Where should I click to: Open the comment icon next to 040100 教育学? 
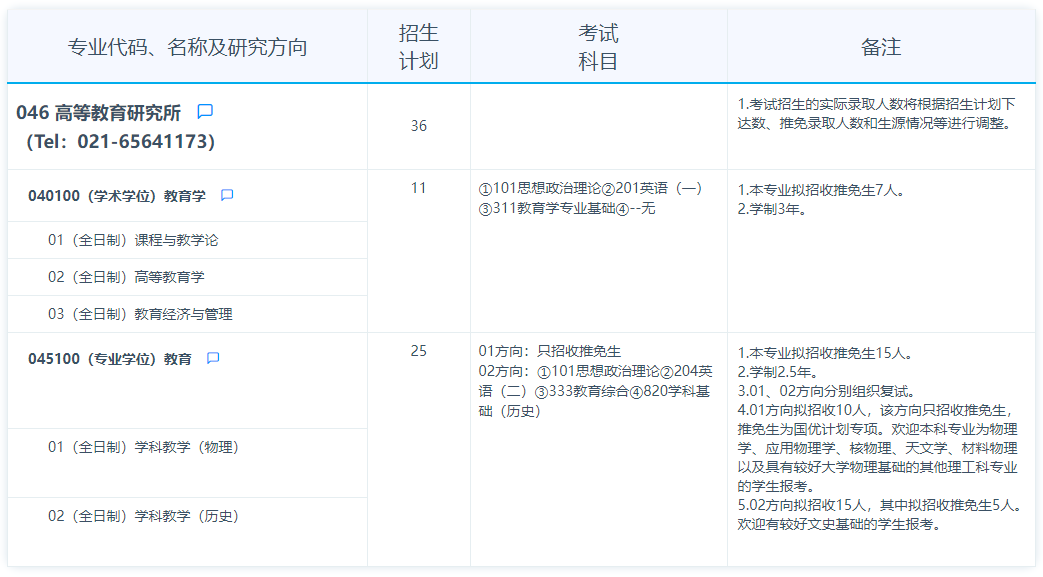click(x=227, y=196)
